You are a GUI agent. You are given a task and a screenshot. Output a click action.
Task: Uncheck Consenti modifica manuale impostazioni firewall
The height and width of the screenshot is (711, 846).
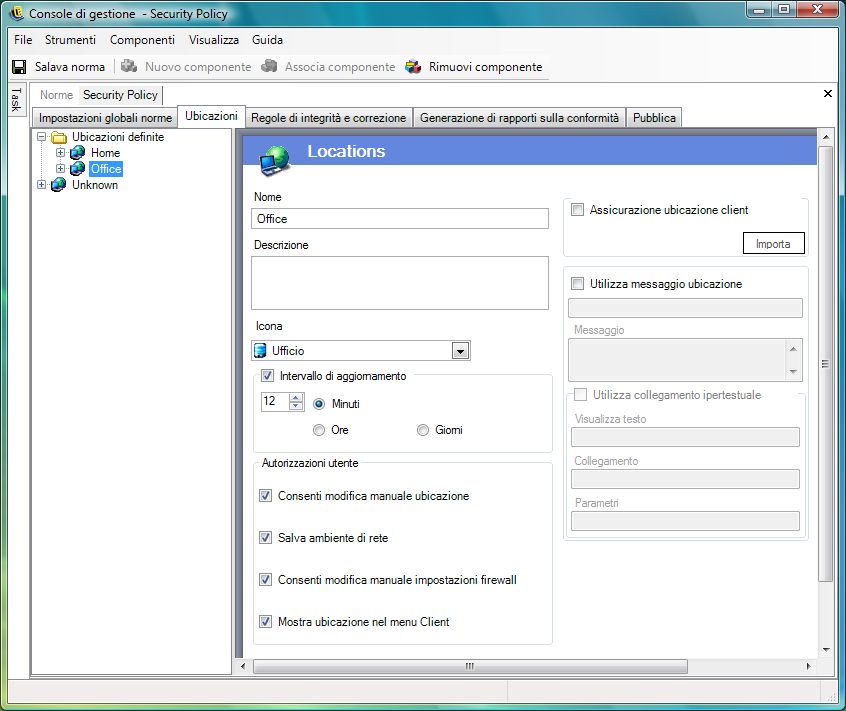point(265,580)
